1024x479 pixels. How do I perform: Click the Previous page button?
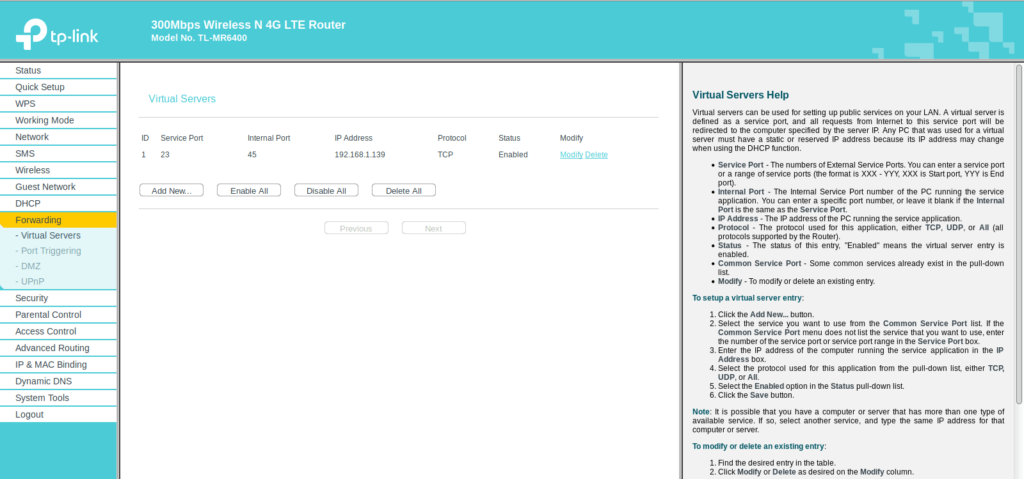pos(356,228)
